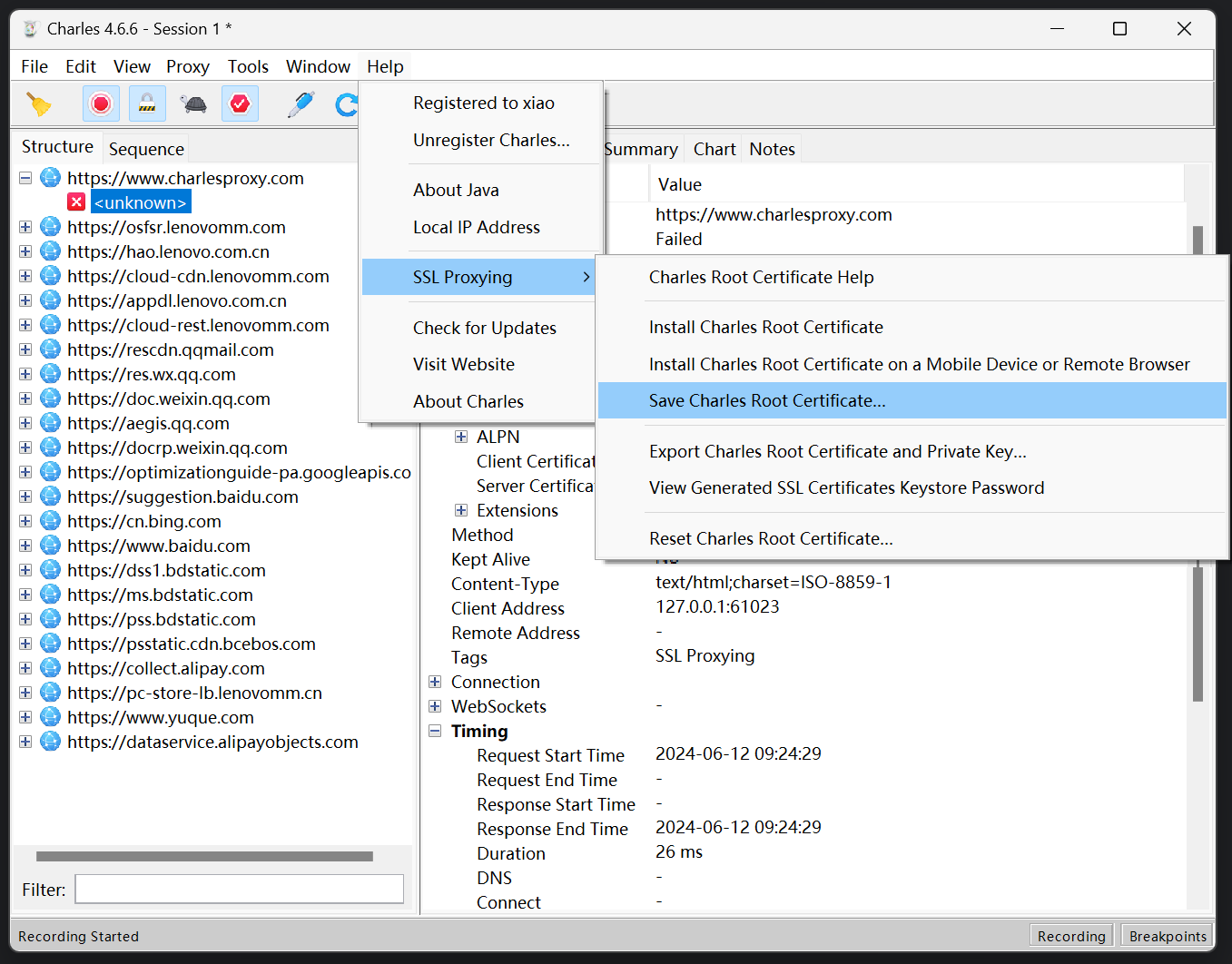Screen dimensions: 1232x964
Task: Switch to the Sequence tab
Action: point(146,149)
